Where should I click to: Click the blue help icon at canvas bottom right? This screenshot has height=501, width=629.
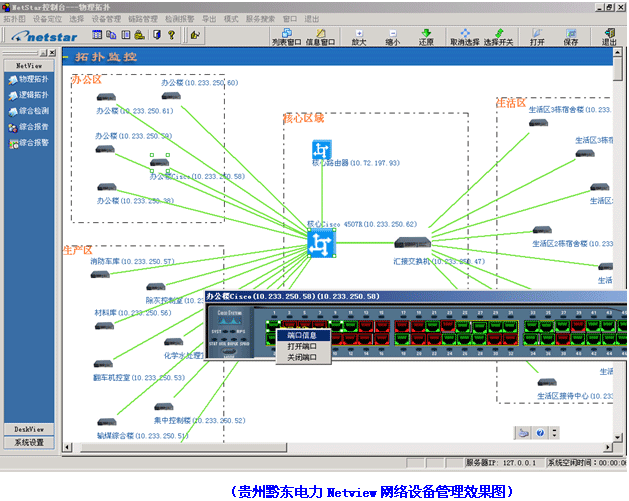coord(540,433)
